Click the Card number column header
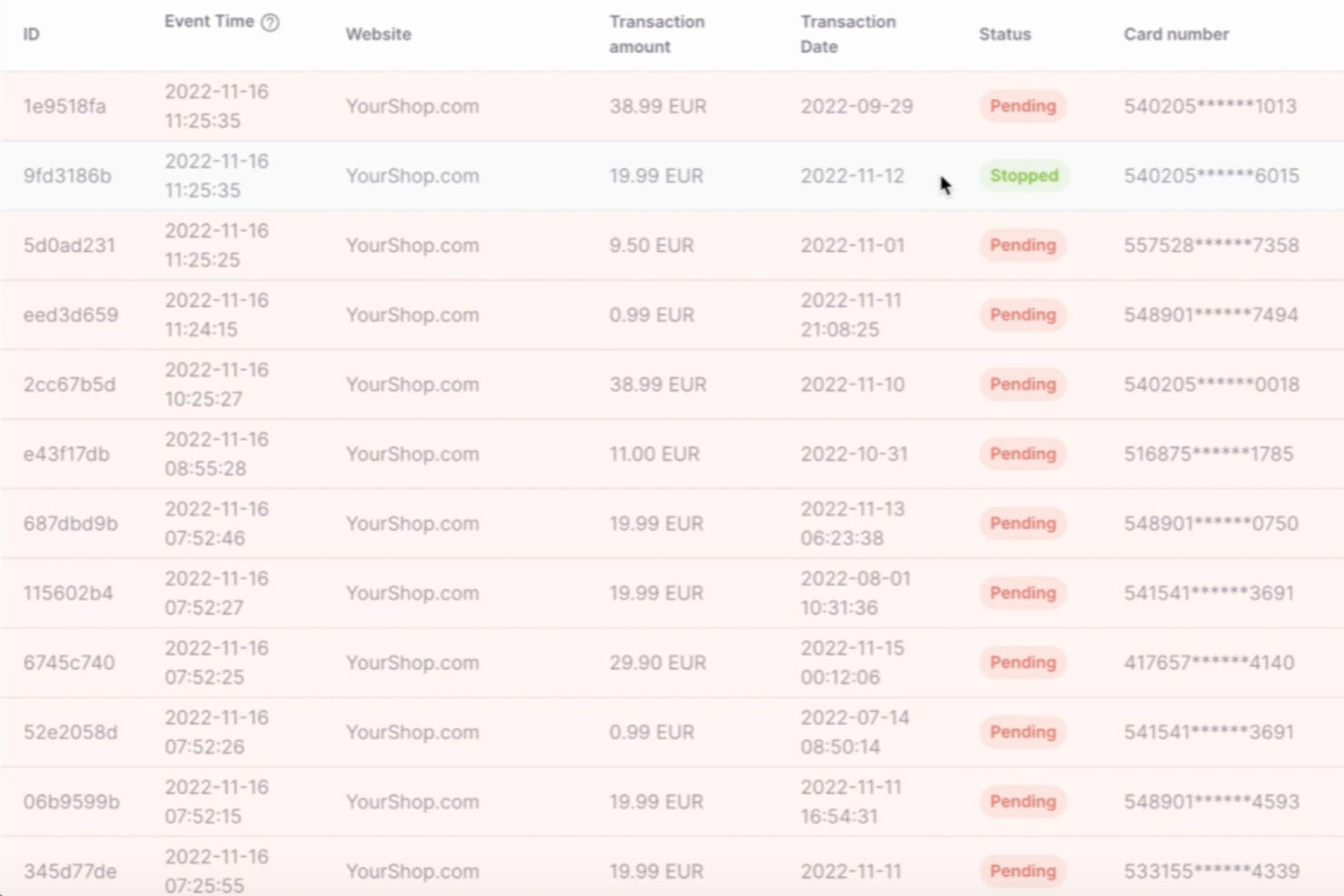The image size is (1344, 896). click(x=1175, y=34)
